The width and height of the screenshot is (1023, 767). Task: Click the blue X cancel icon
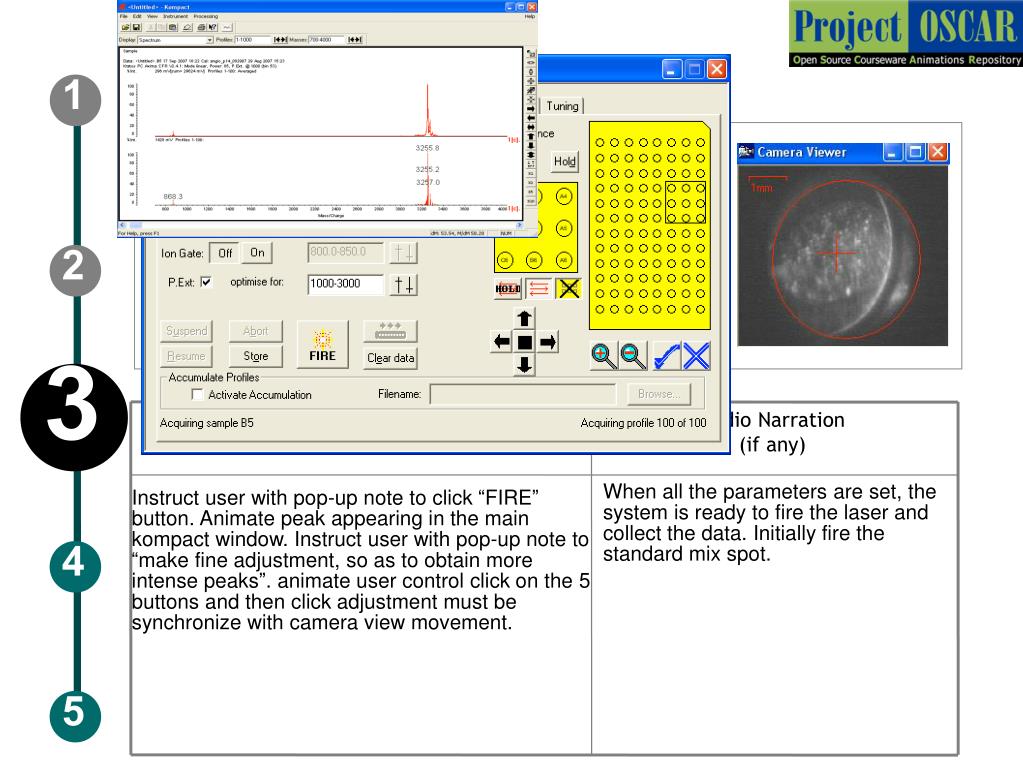(x=696, y=356)
